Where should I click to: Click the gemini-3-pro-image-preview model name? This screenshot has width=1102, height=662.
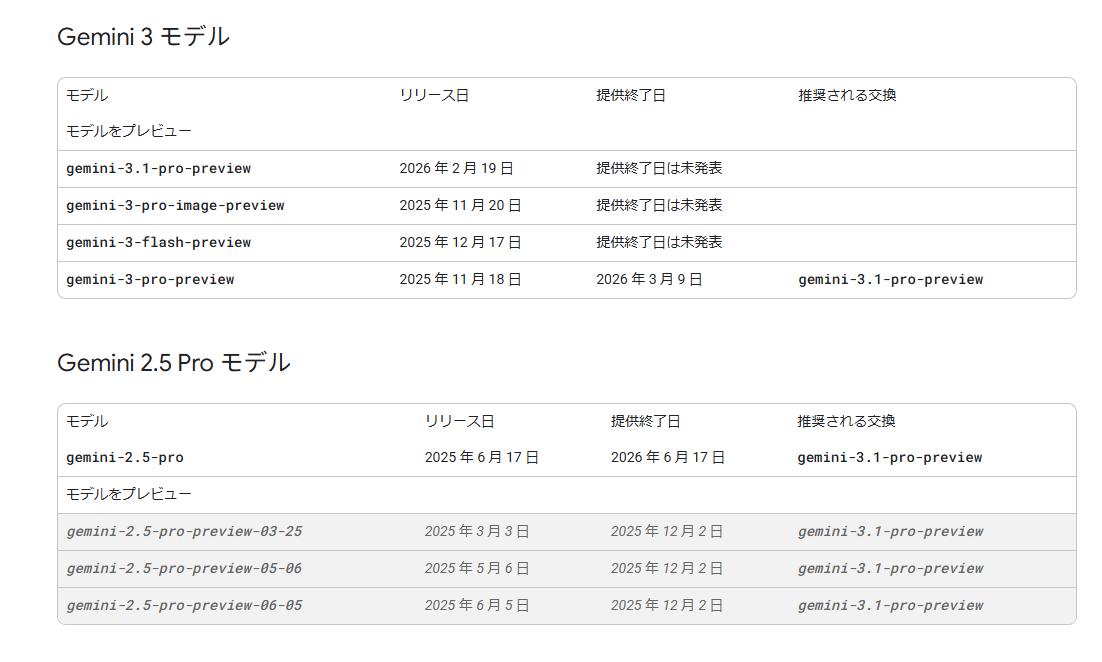pyautogui.click(x=175, y=205)
